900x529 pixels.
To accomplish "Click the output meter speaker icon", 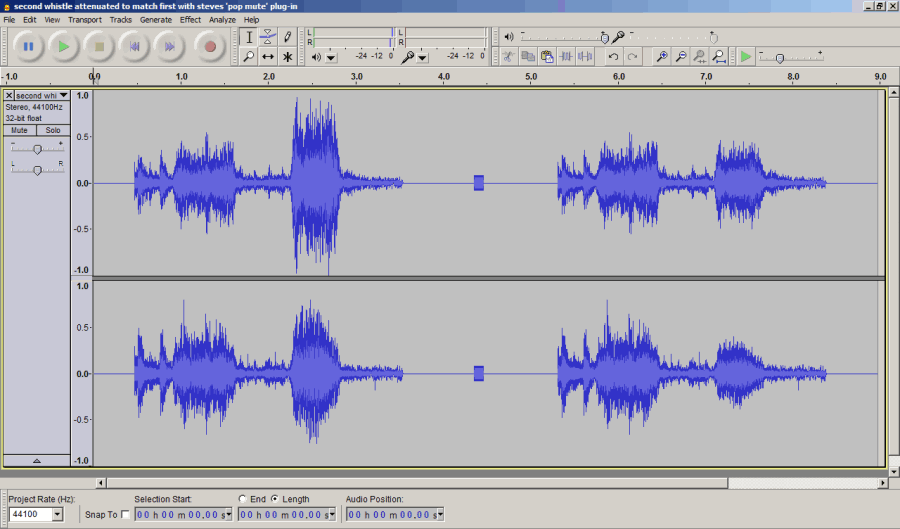I will click(316, 57).
